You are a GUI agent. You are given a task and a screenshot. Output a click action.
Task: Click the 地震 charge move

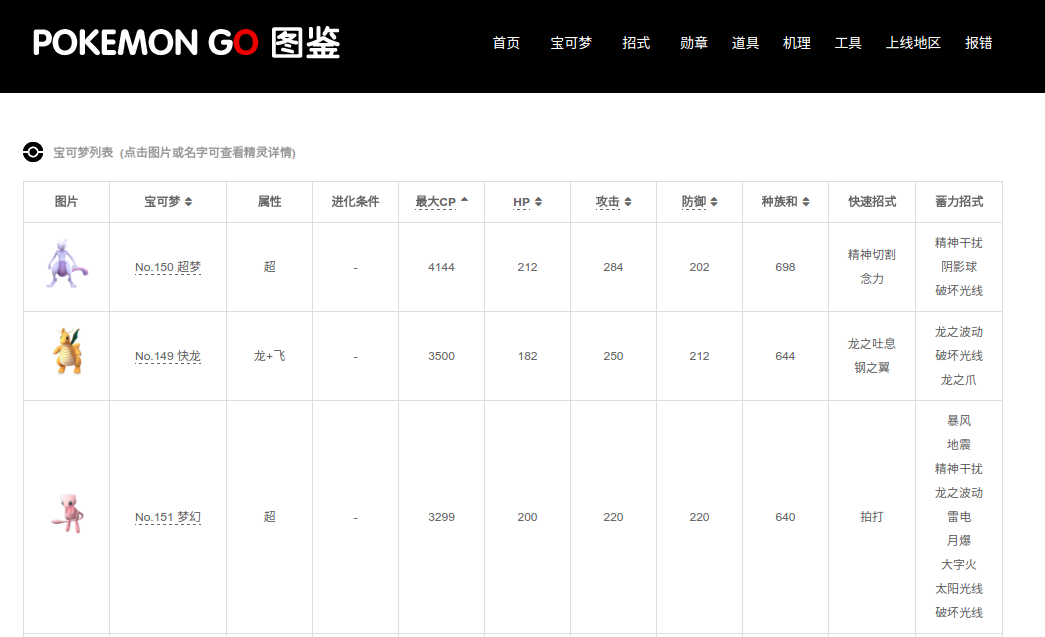[958, 444]
